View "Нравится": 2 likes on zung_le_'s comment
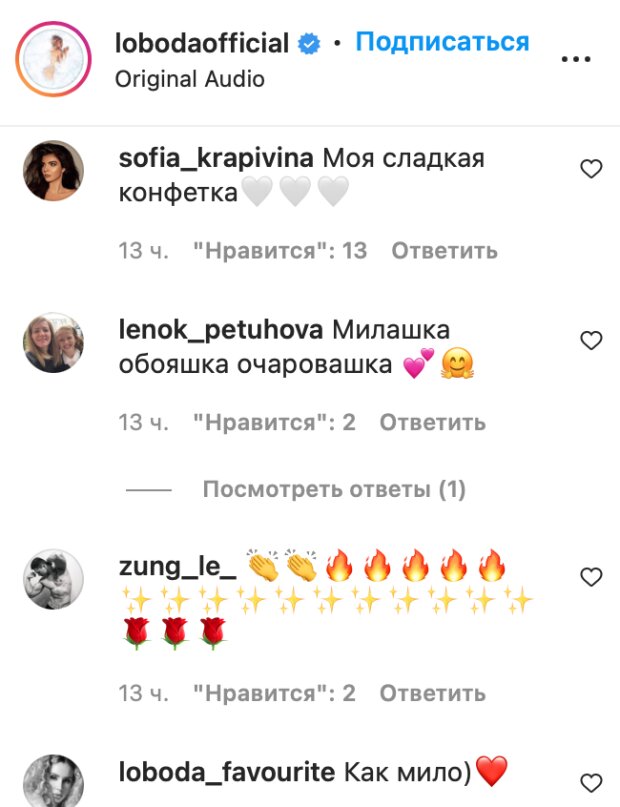This screenshot has height=807, width=620. [274, 693]
